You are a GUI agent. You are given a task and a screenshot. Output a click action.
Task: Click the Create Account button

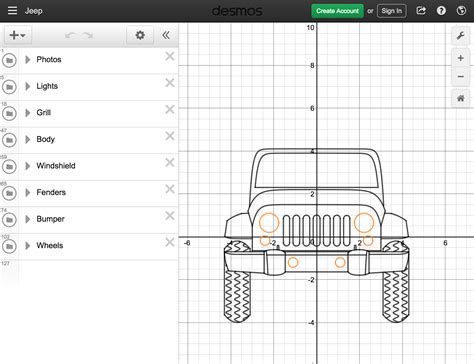(x=337, y=11)
